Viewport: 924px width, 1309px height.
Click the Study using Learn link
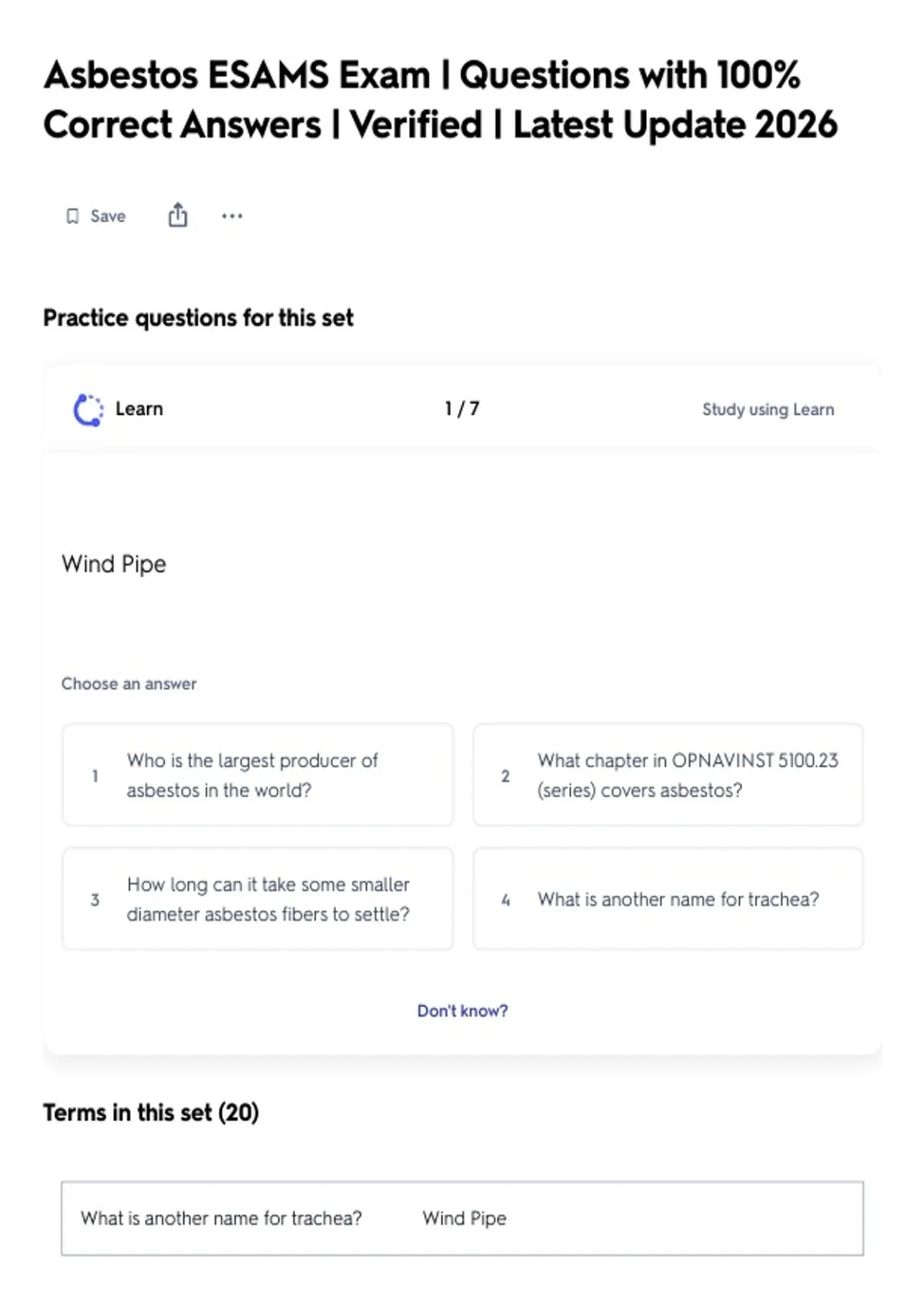pyautogui.click(x=768, y=410)
